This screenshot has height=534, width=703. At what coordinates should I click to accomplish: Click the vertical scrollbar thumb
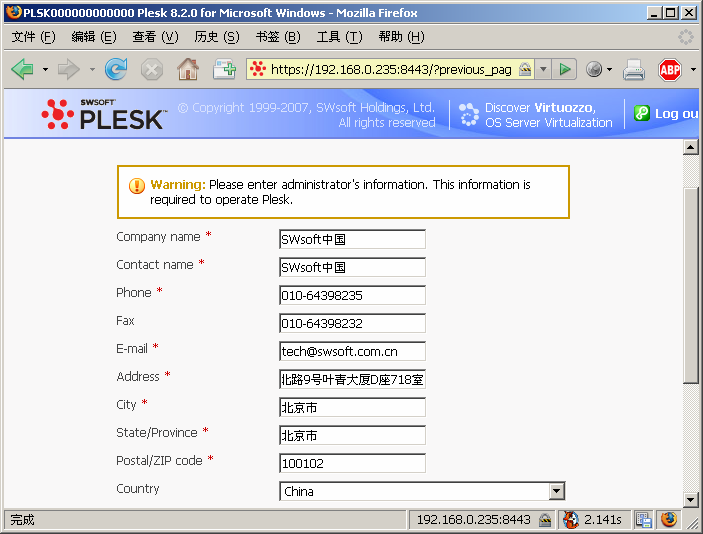click(690, 286)
